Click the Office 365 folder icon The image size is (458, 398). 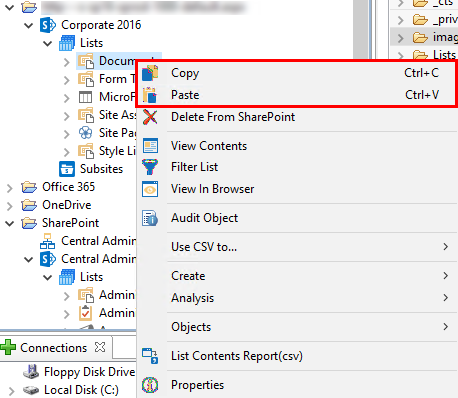[x=29, y=187]
